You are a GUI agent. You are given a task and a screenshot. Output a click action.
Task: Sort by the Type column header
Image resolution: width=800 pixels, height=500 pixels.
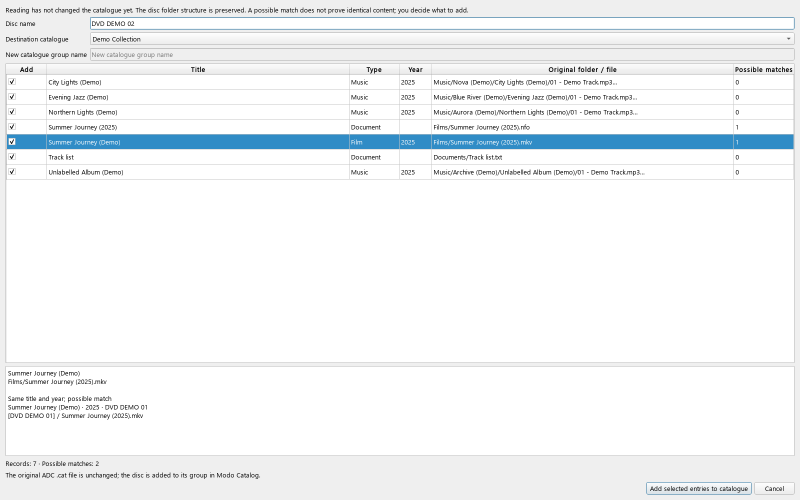[374, 69]
